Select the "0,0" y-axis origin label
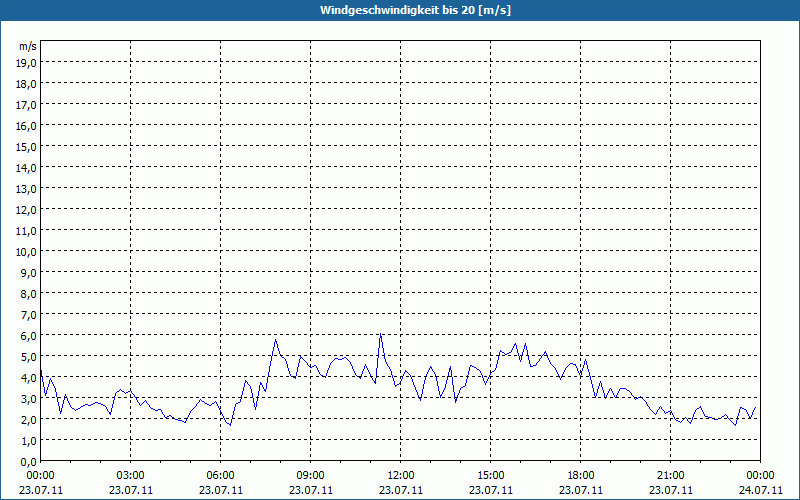 28,462
